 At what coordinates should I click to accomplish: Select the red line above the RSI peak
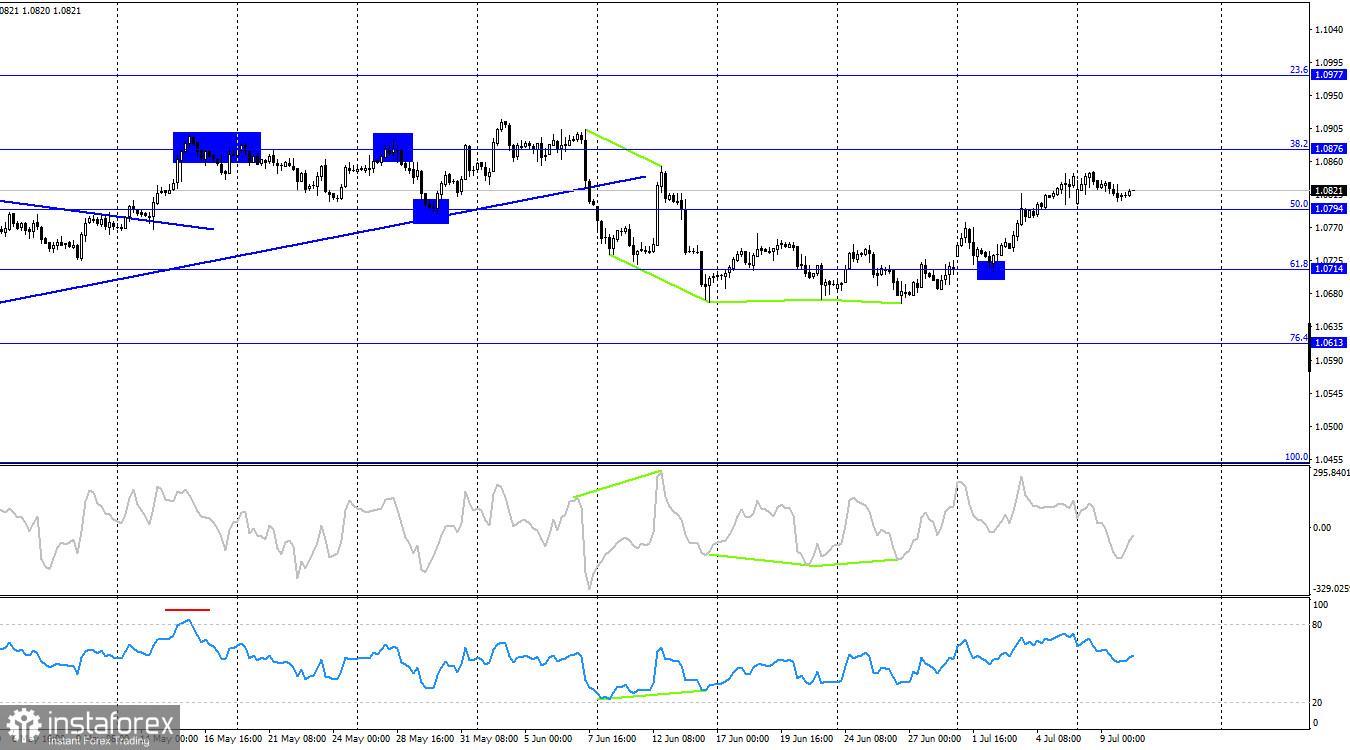[x=187, y=609]
